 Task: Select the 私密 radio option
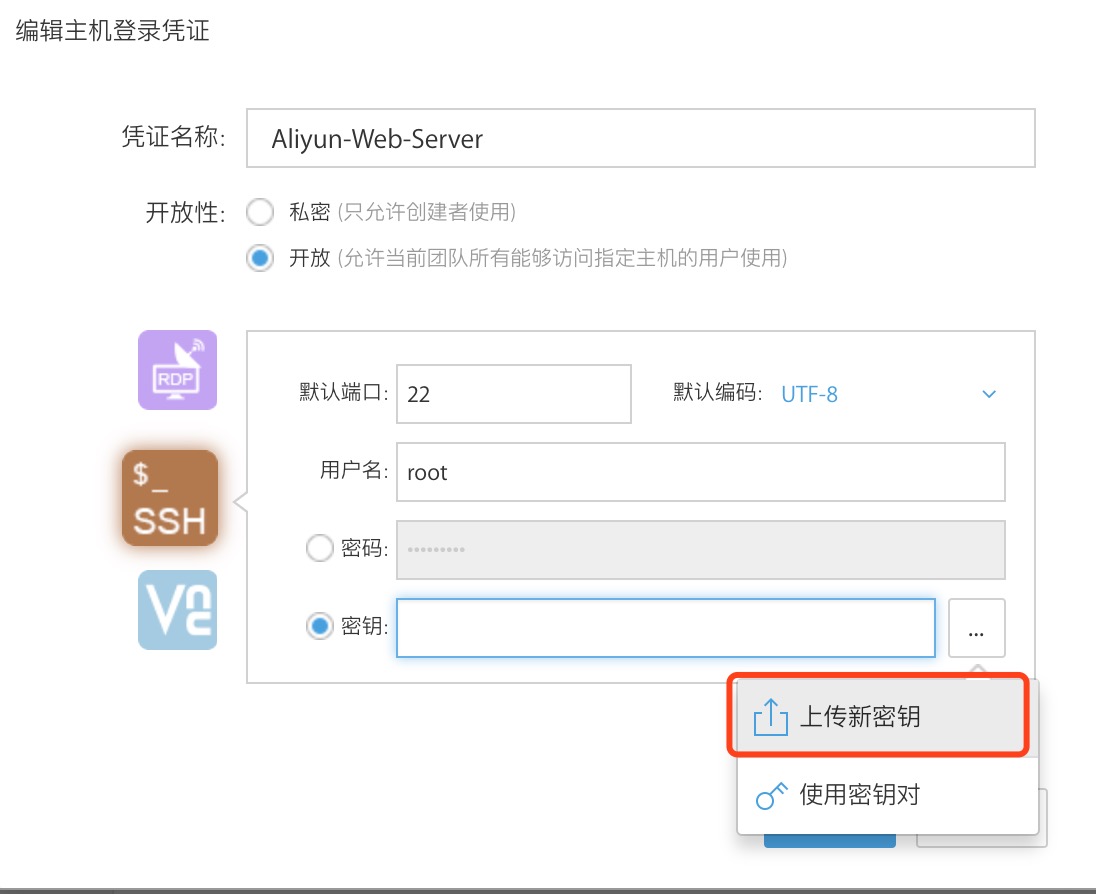click(x=260, y=212)
